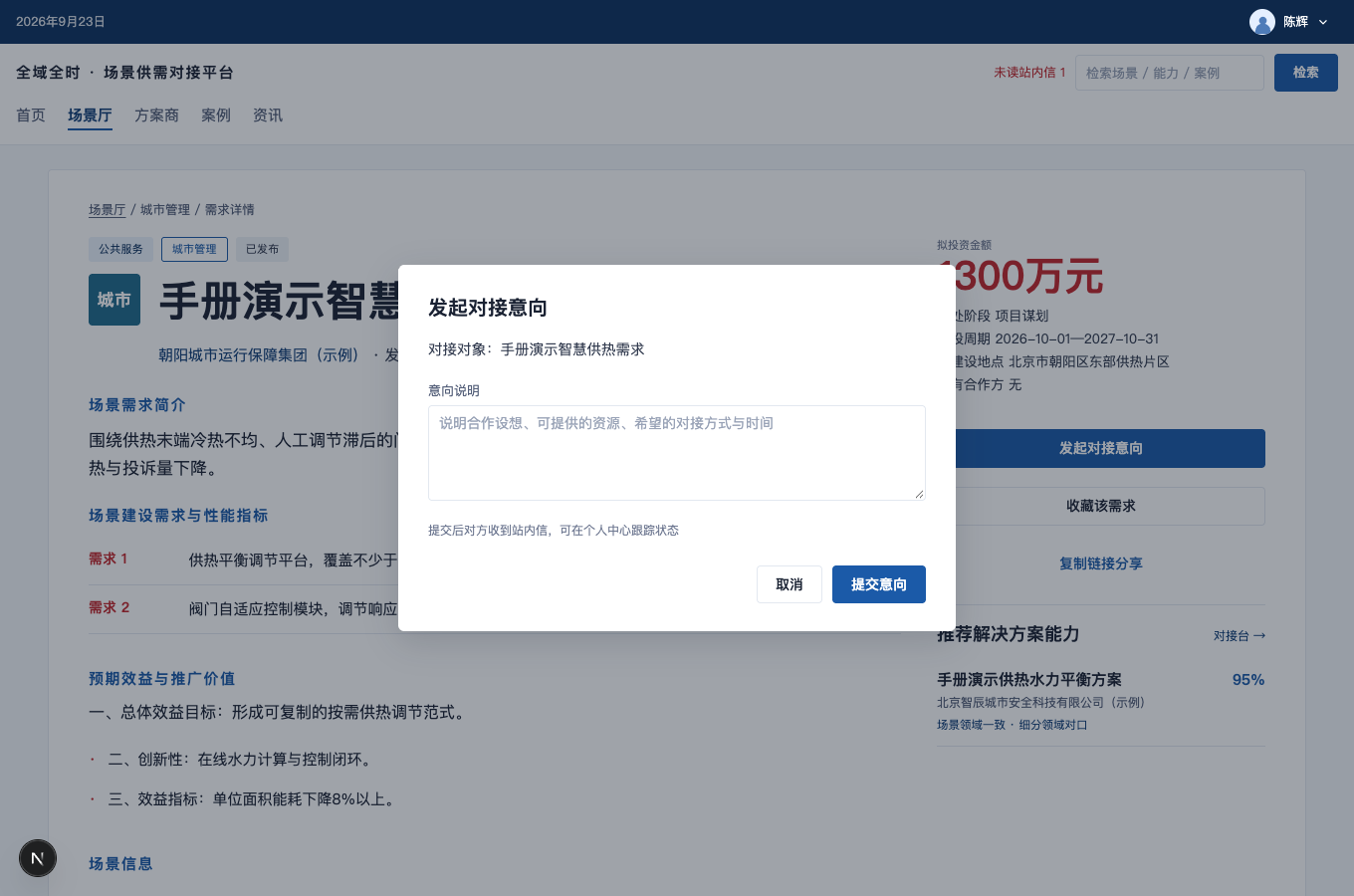This screenshot has width=1354, height=896.
Task: Expand the 陈辉 account dropdown chevron
Action: [1323, 22]
